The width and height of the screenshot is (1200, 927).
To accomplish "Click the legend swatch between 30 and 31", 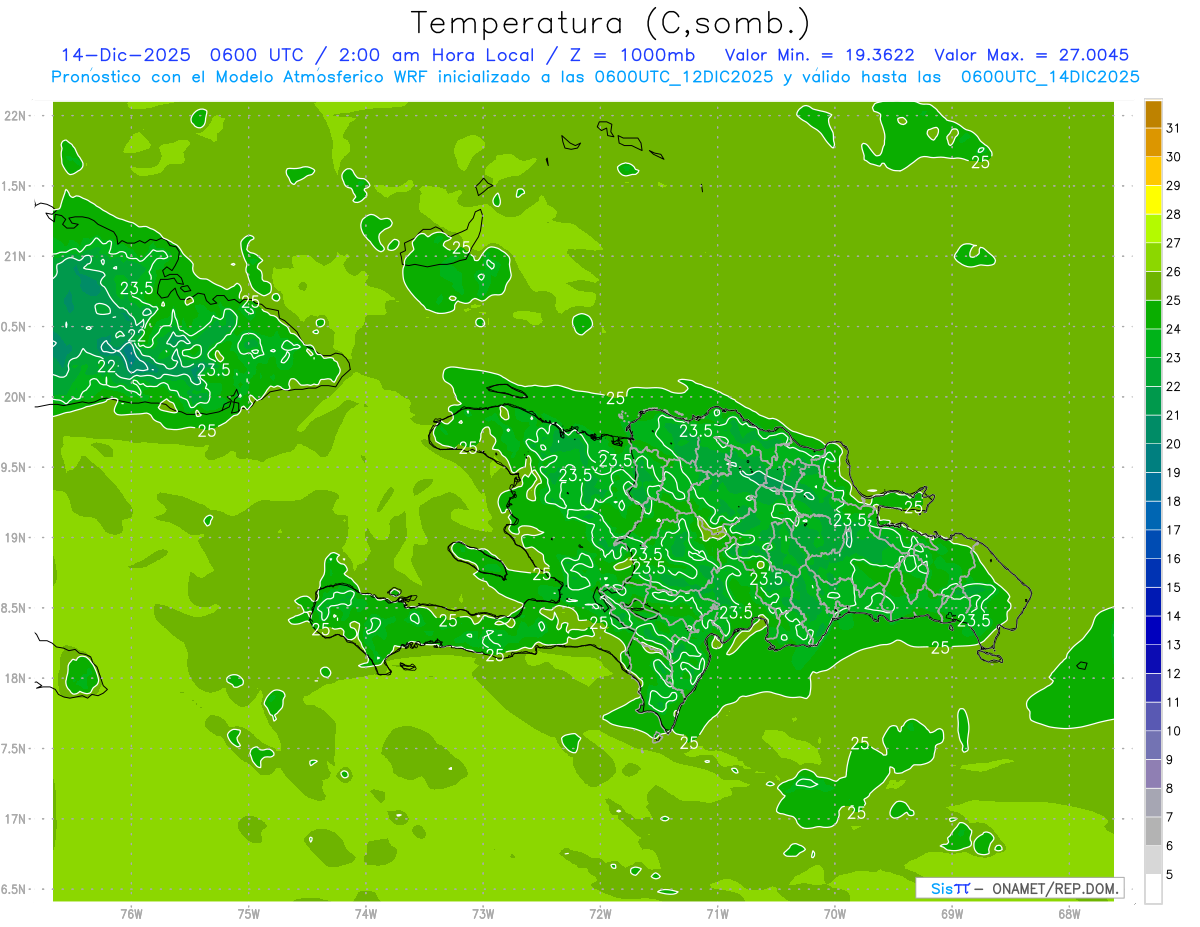I will tap(1153, 143).
